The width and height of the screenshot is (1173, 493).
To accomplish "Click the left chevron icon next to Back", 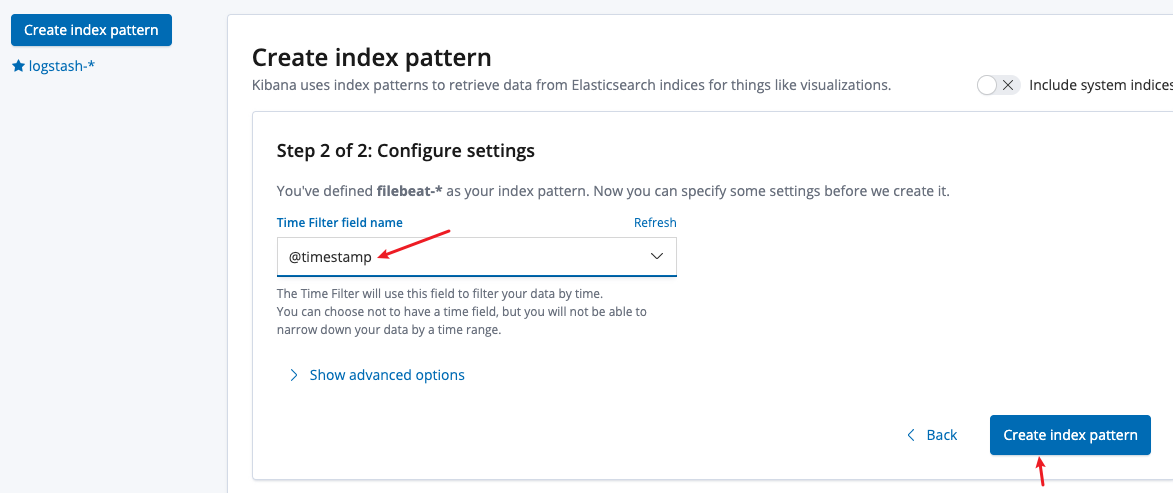I will pos(910,435).
